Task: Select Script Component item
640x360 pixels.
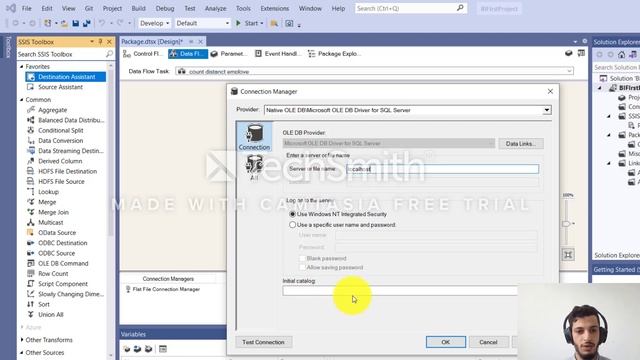Action: coord(63,284)
